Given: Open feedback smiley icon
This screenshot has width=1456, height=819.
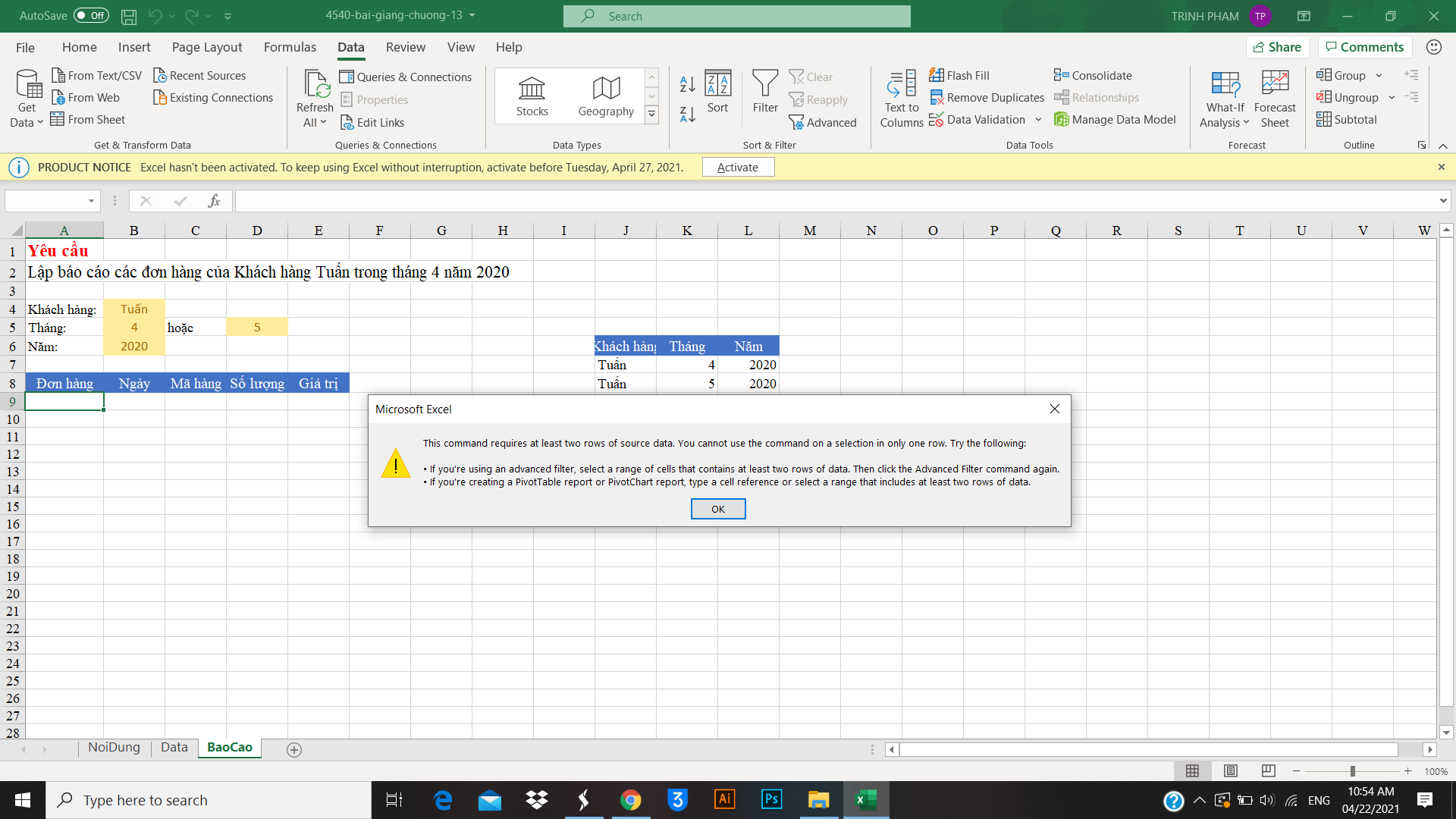Looking at the screenshot, I should 1433,47.
